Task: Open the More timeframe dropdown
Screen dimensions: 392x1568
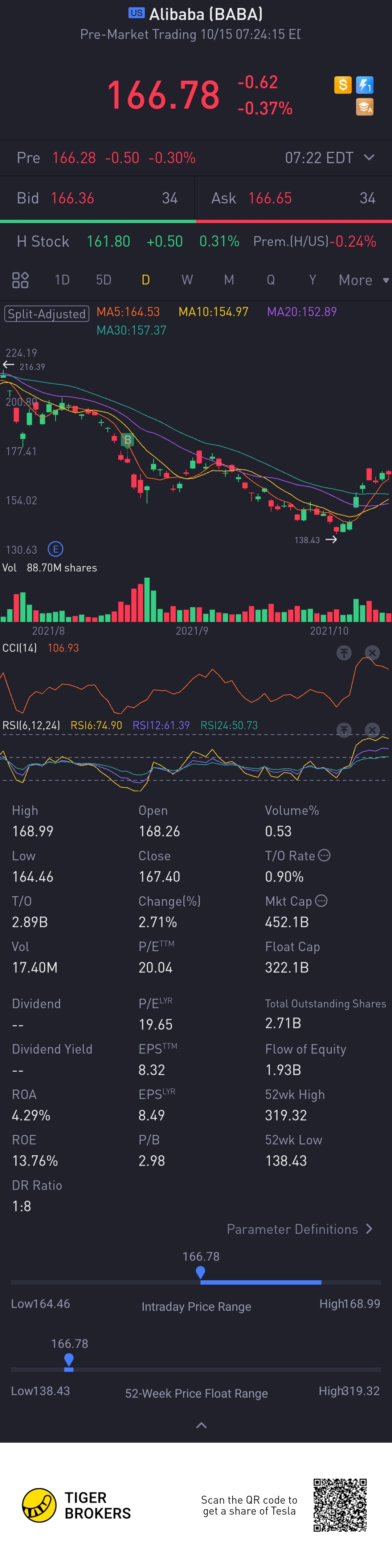Action: (363, 280)
